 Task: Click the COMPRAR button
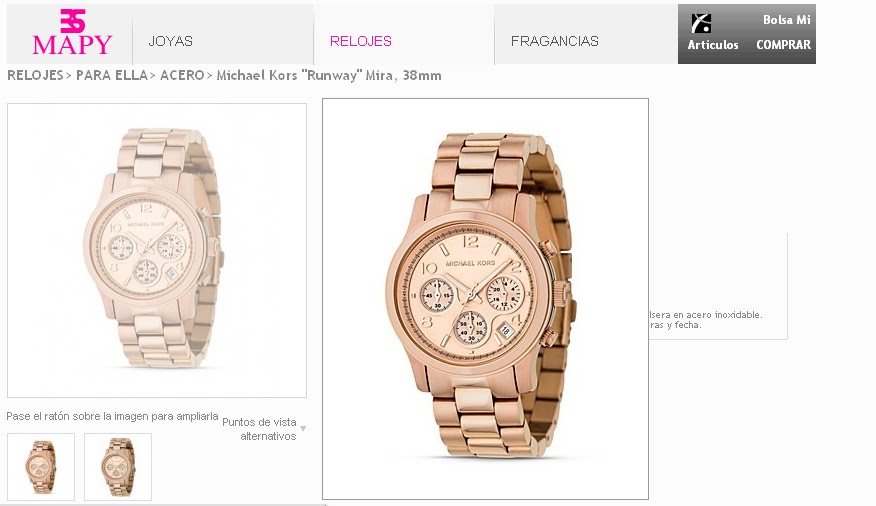coord(783,45)
